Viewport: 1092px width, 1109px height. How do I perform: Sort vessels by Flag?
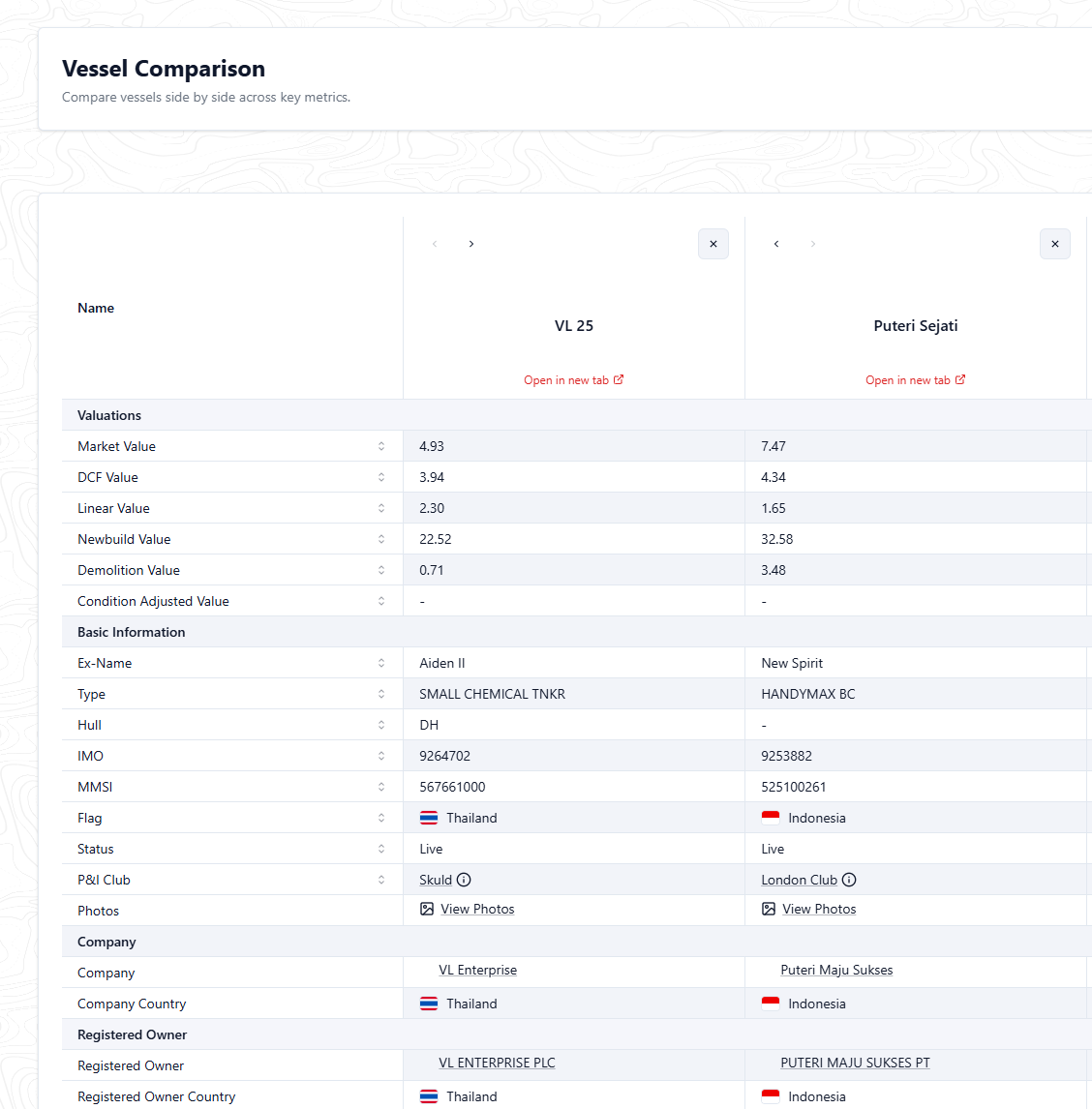click(x=381, y=818)
